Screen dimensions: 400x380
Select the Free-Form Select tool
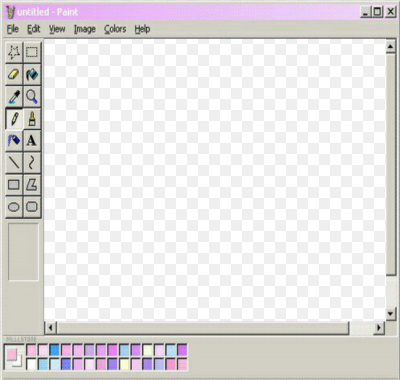[14, 52]
